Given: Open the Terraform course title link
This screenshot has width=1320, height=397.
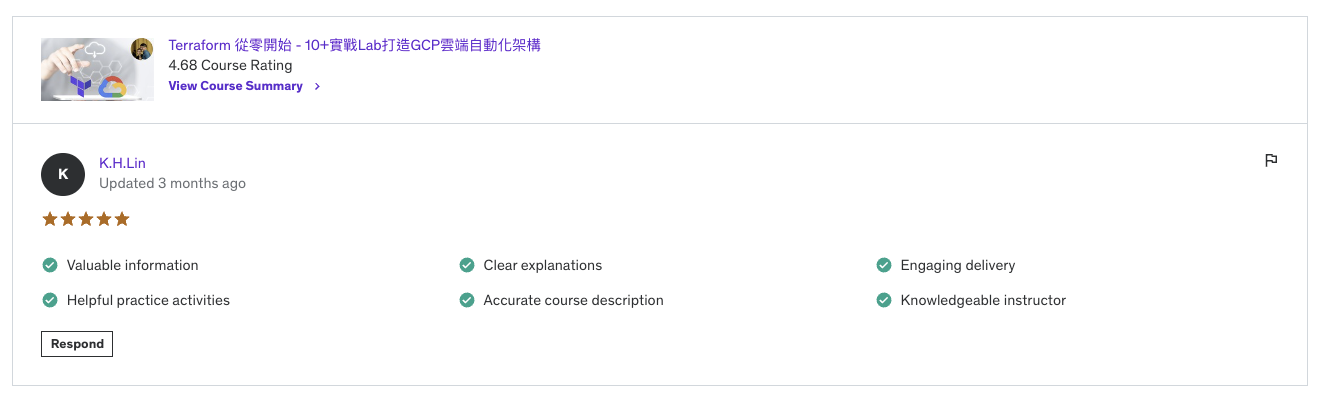Looking at the screenshot, I should pyautogui.click(x=355, y=45).
